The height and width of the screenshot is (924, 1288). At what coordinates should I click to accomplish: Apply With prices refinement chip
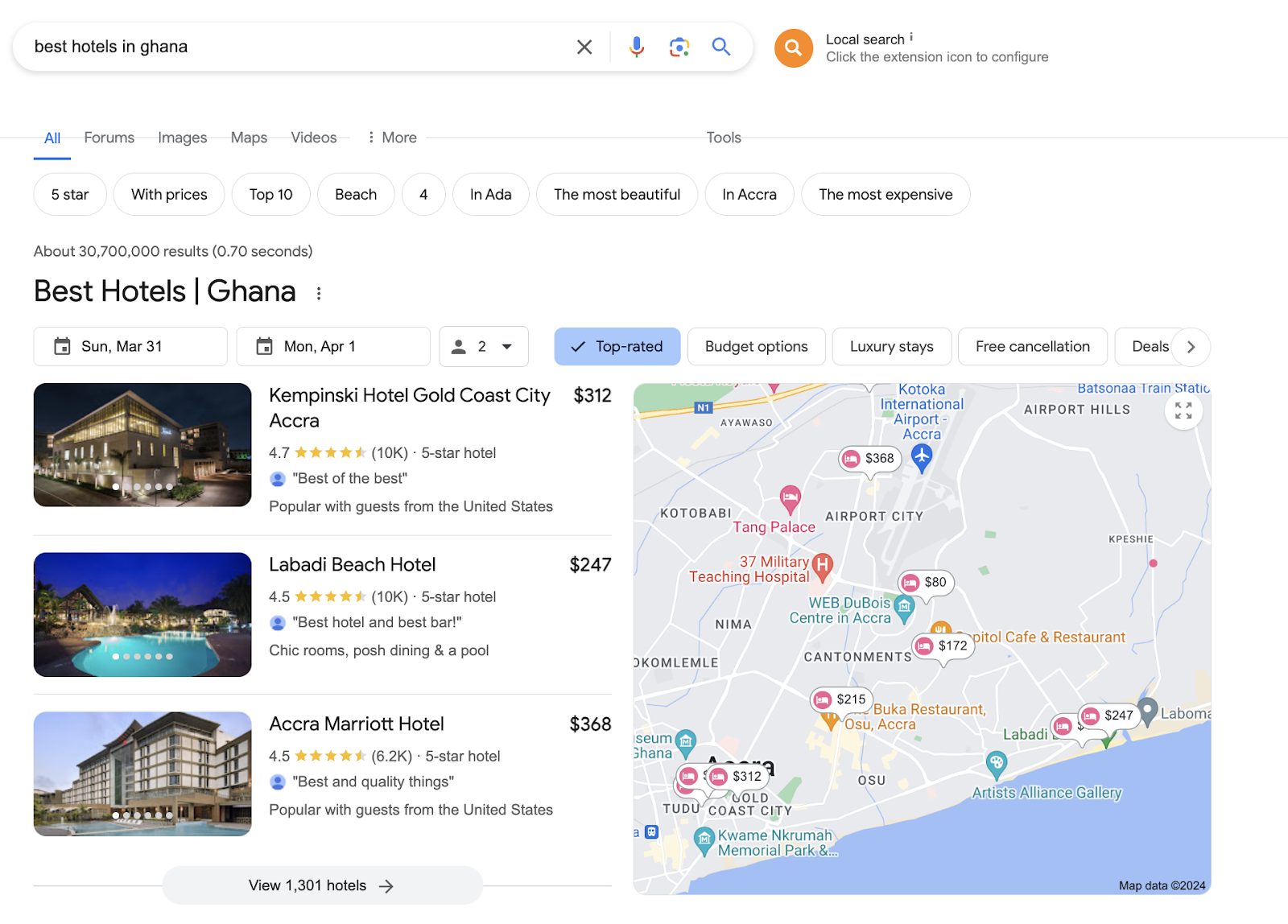pyautogui.click(x=169, y=195)
